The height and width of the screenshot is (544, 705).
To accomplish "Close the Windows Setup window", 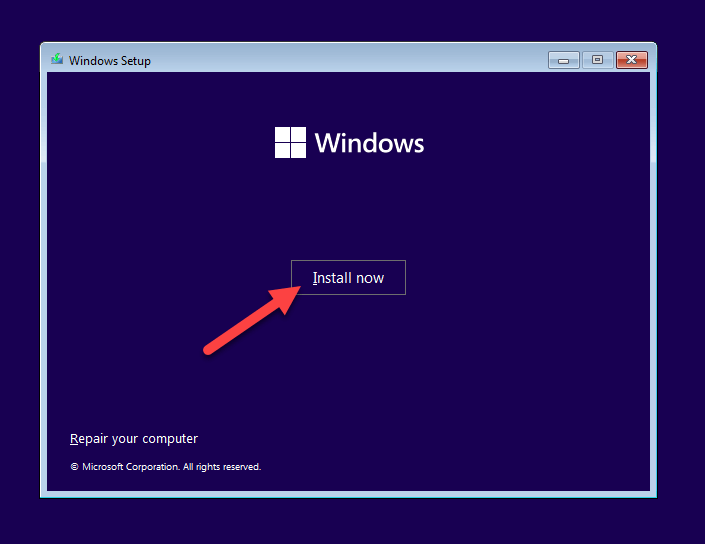I will [632, 60].
